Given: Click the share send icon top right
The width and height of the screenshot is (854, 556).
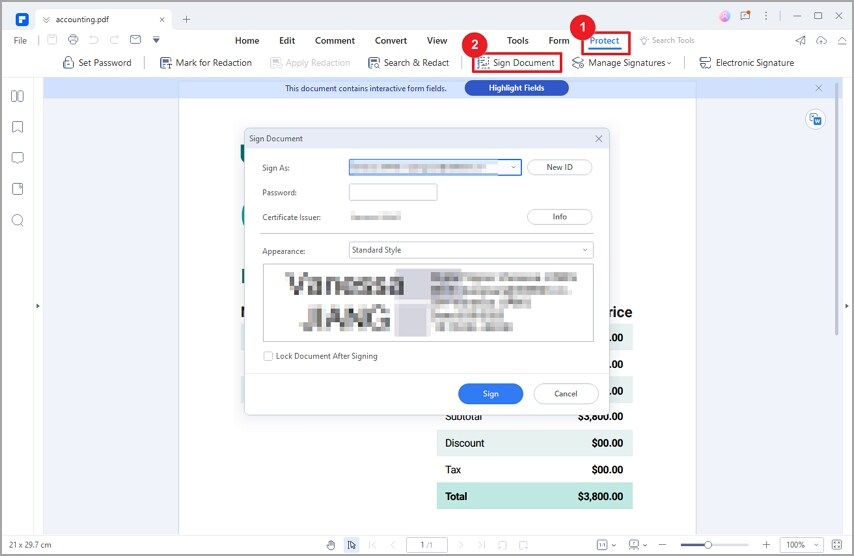Looking at the screenshot, I should (800, 40).
